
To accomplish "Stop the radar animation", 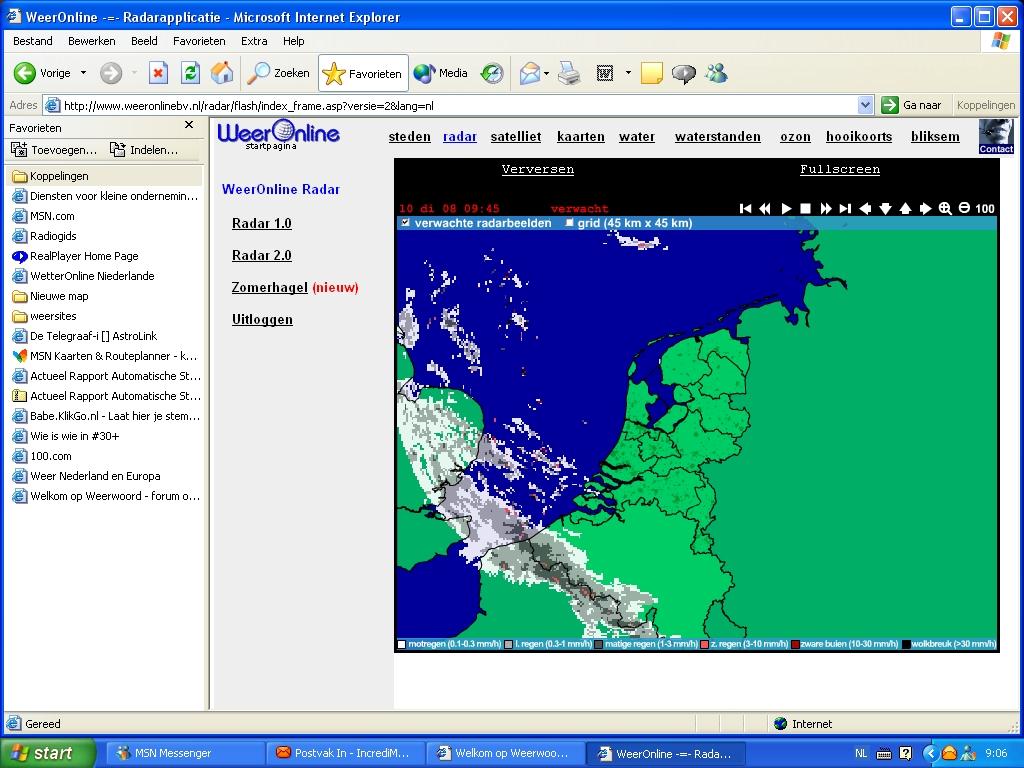I will pyautogui.click(x=805, y=208).
